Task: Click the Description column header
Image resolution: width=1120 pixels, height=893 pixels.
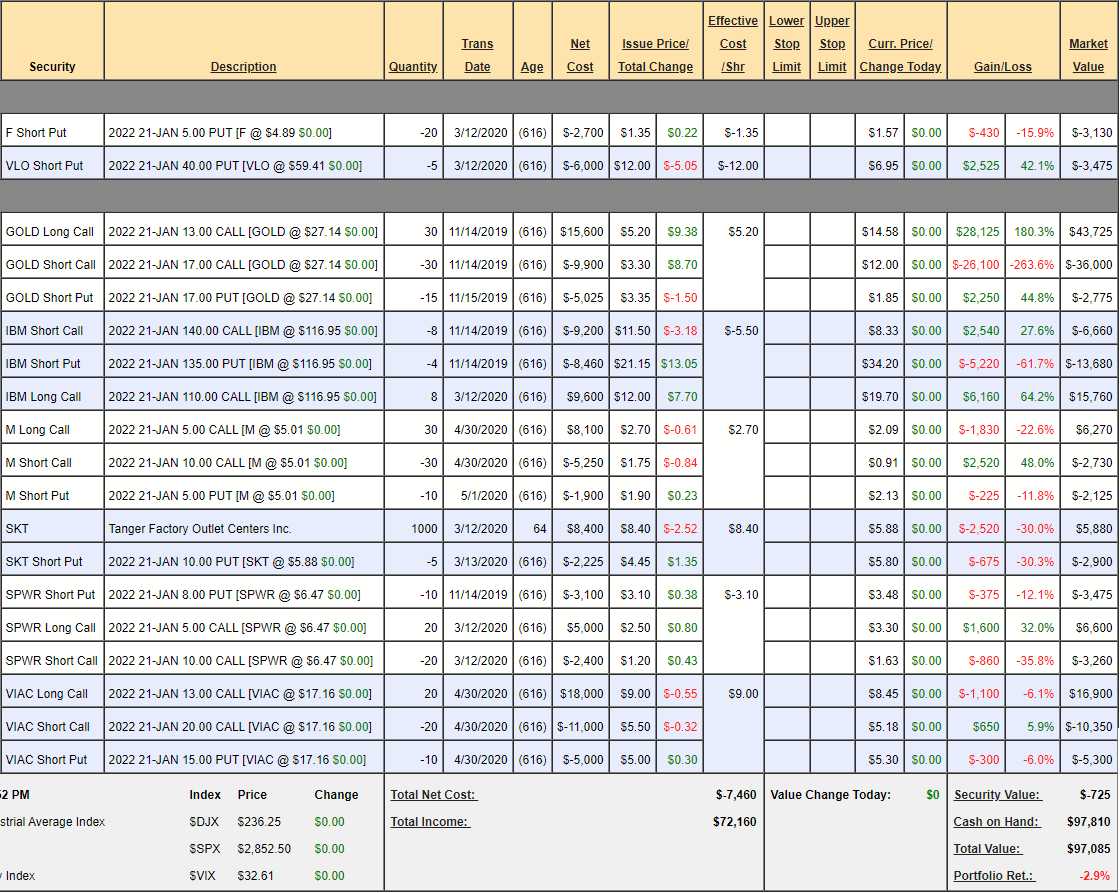Action: click(243, 67)
